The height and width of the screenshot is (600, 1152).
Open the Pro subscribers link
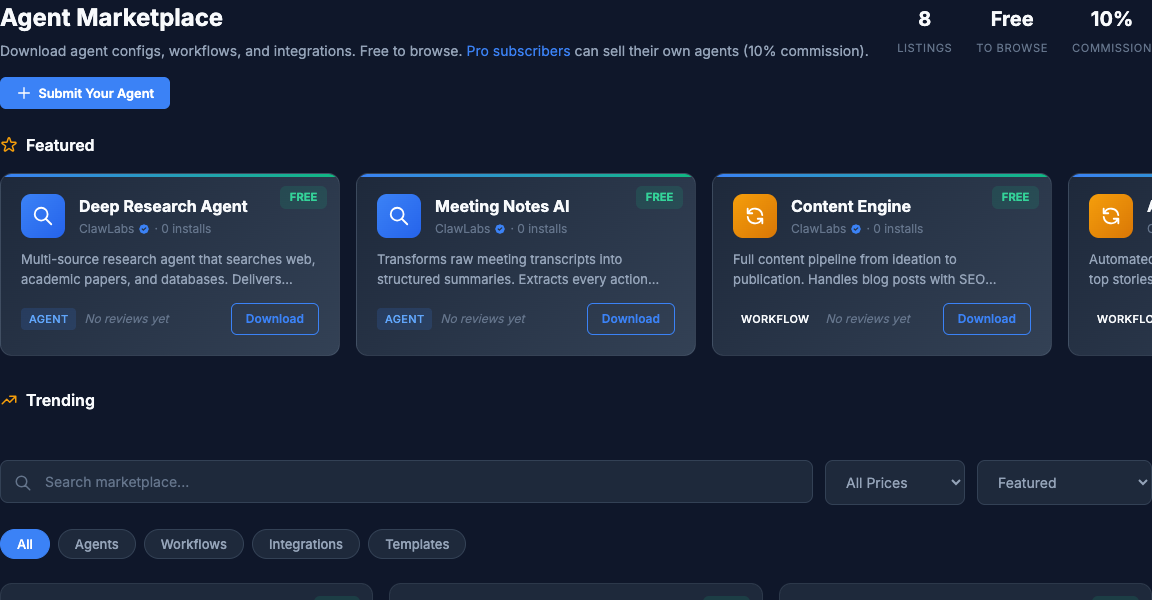pos(518,51)
